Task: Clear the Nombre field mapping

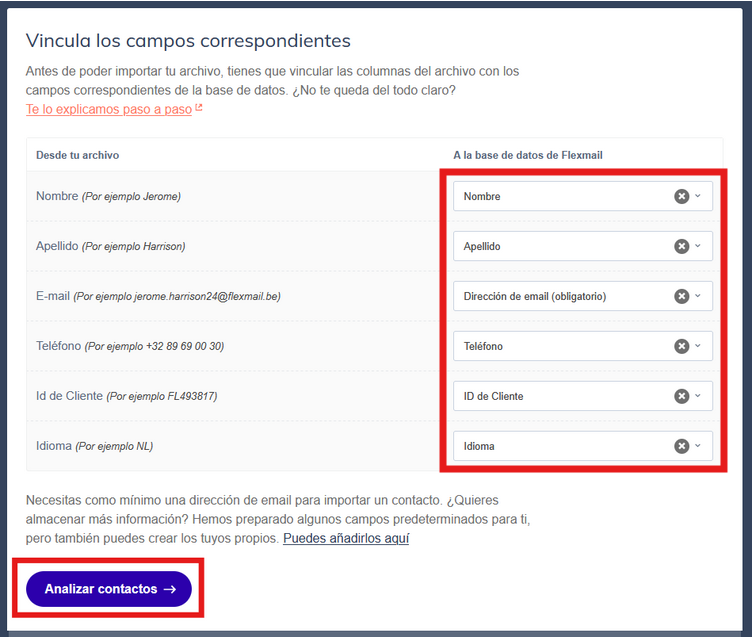Action: tap(681, 196)
